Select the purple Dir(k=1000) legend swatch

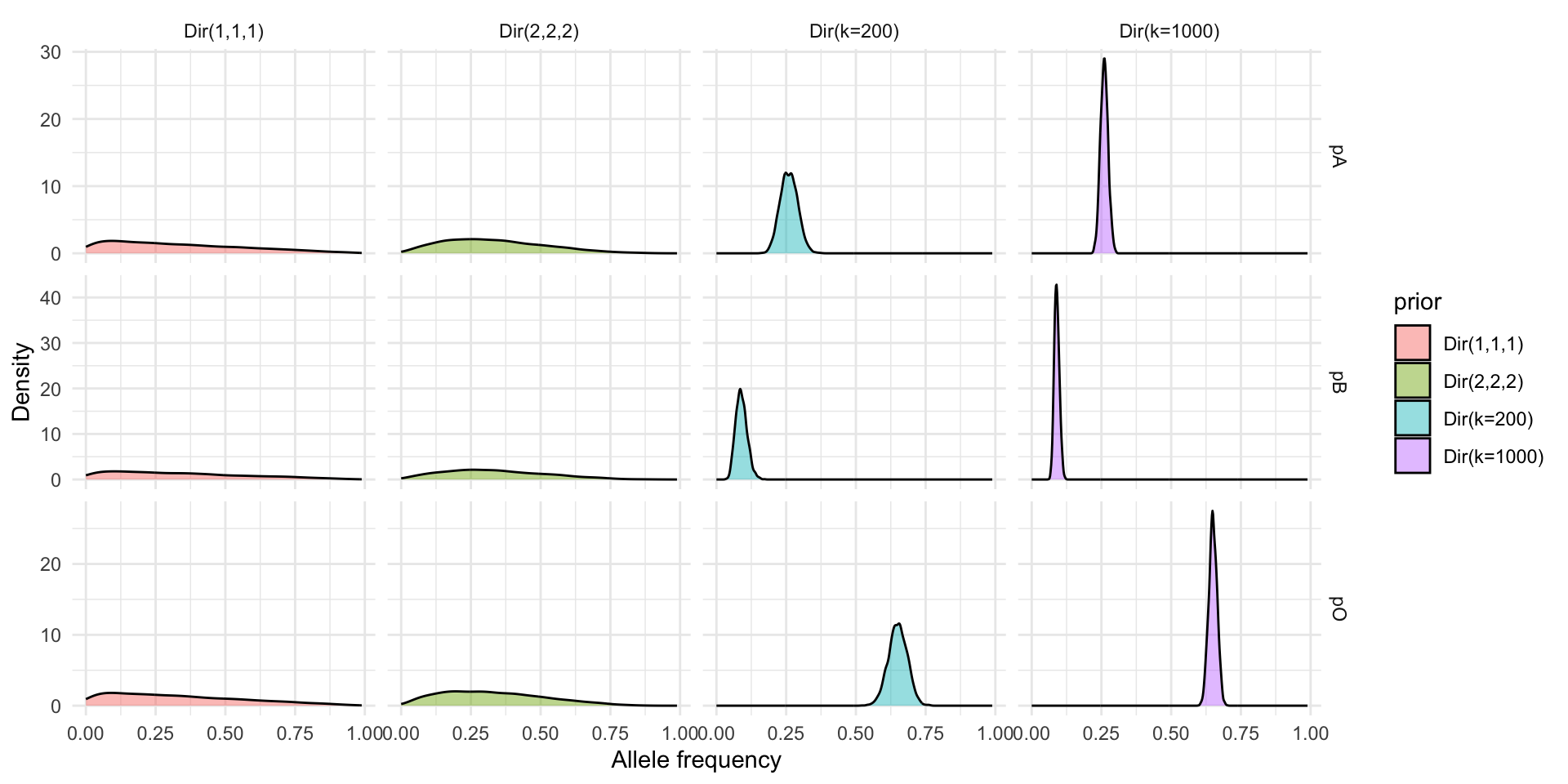[1412, 456]
